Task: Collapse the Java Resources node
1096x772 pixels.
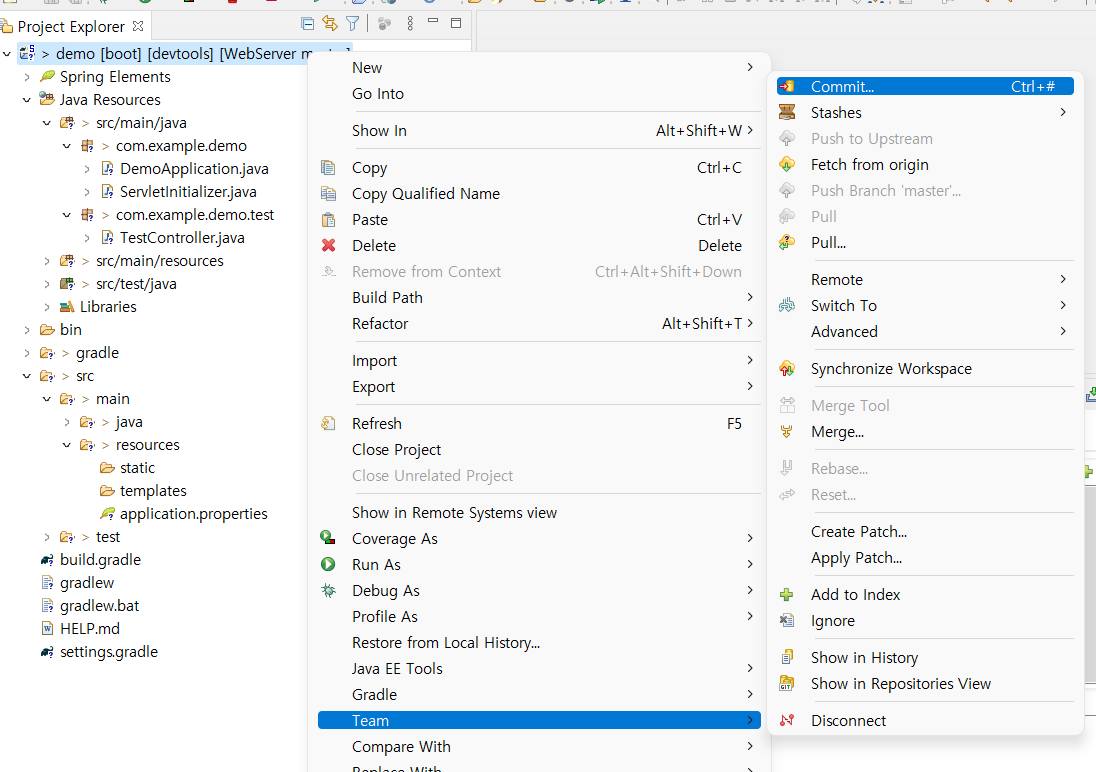Action: pos(27,100)
